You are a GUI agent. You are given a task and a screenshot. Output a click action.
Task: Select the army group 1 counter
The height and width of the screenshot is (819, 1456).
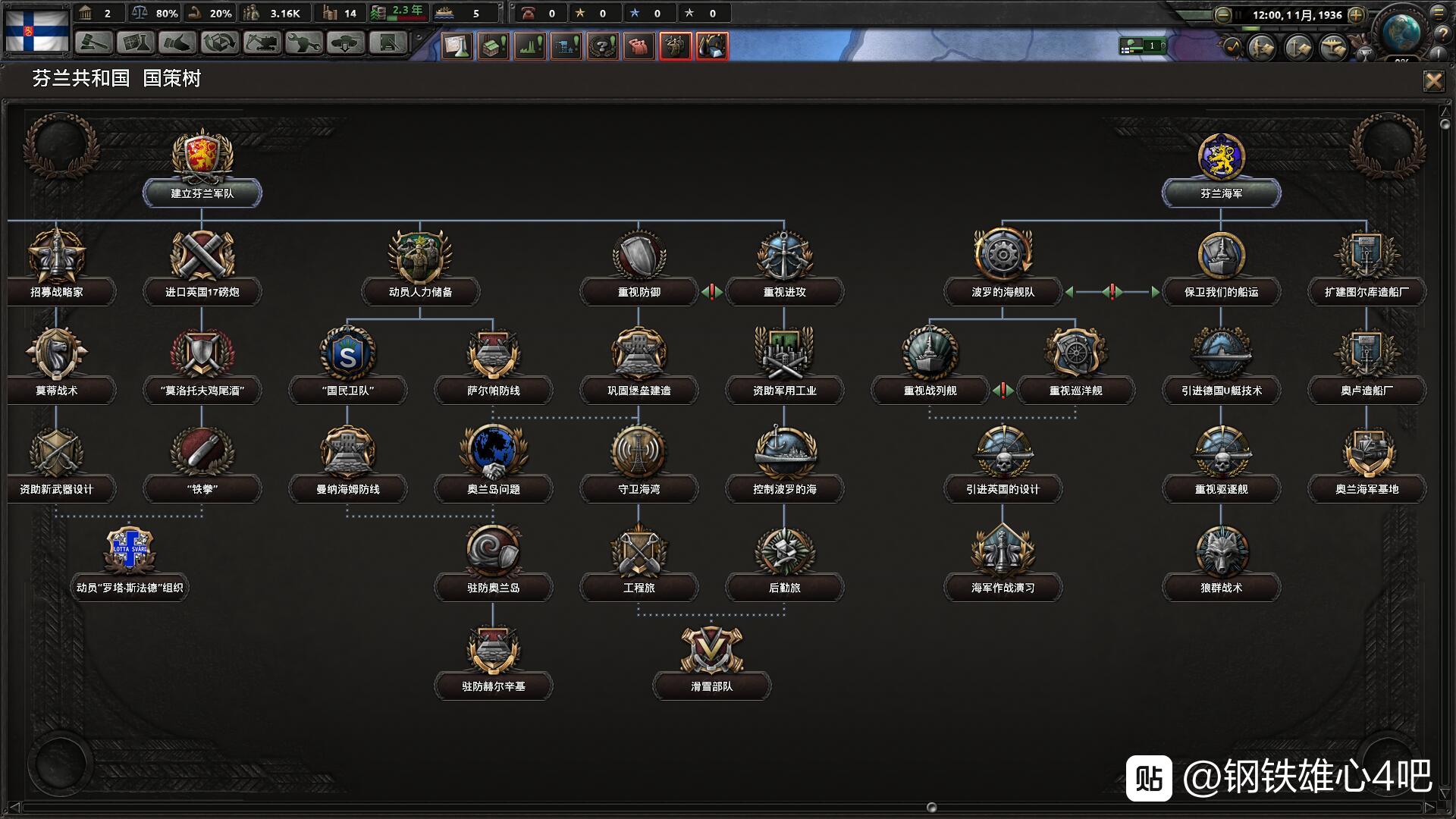tap(1142, 46)
